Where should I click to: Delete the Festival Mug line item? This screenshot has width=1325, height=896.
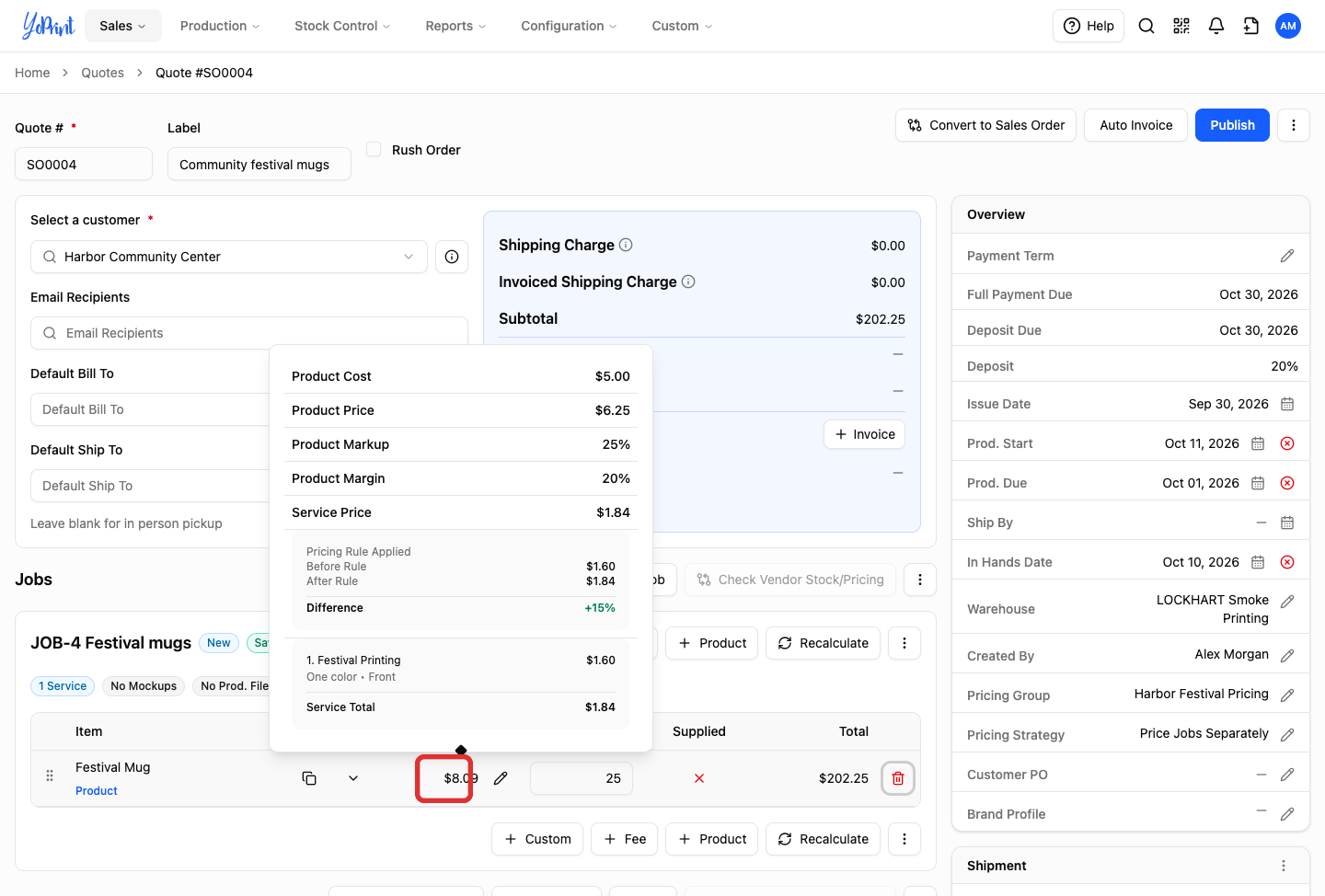pyautogui.click(x=898, y=778)
